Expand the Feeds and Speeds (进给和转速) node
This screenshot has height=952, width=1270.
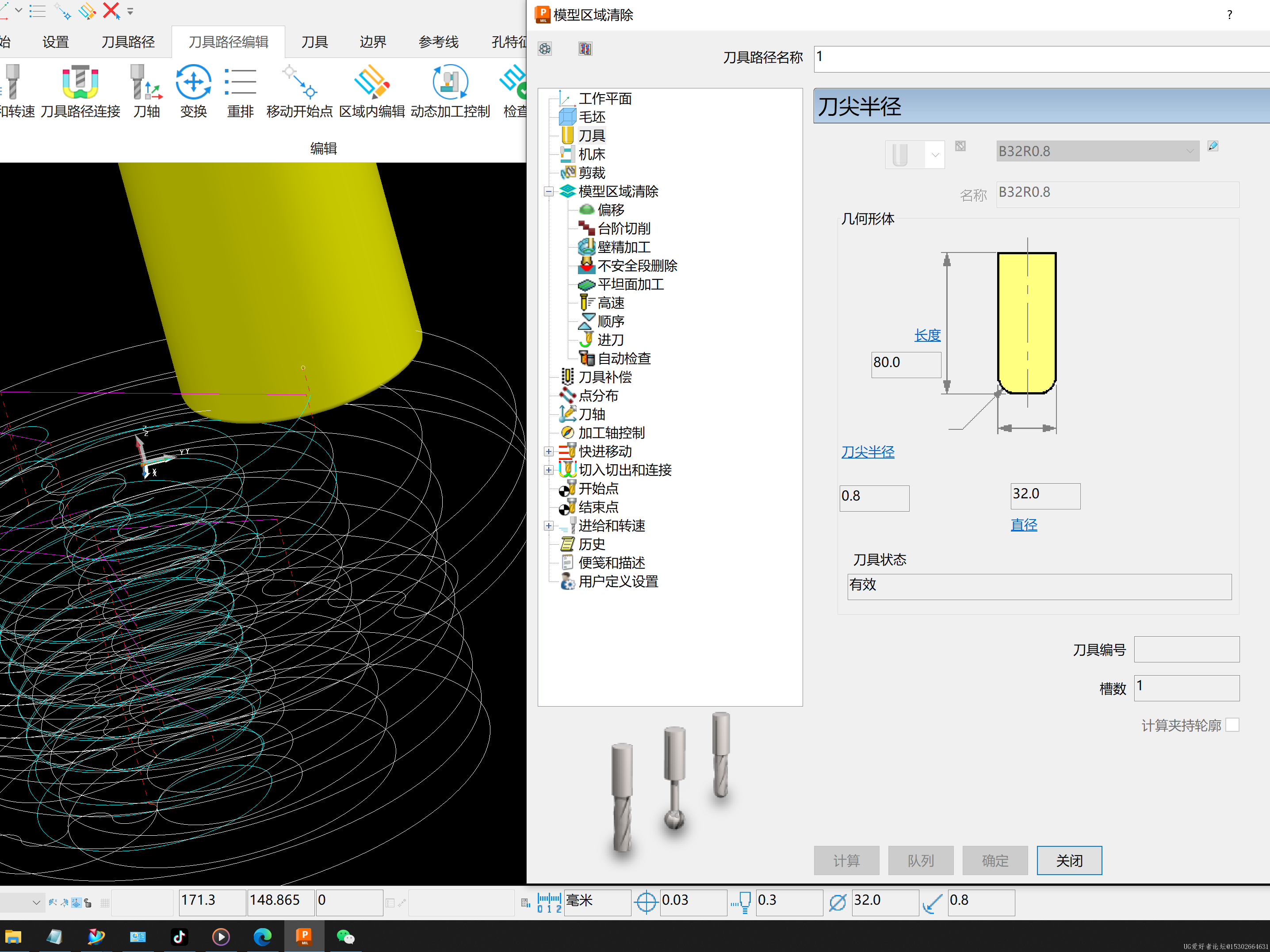click(x=549, y=526)
